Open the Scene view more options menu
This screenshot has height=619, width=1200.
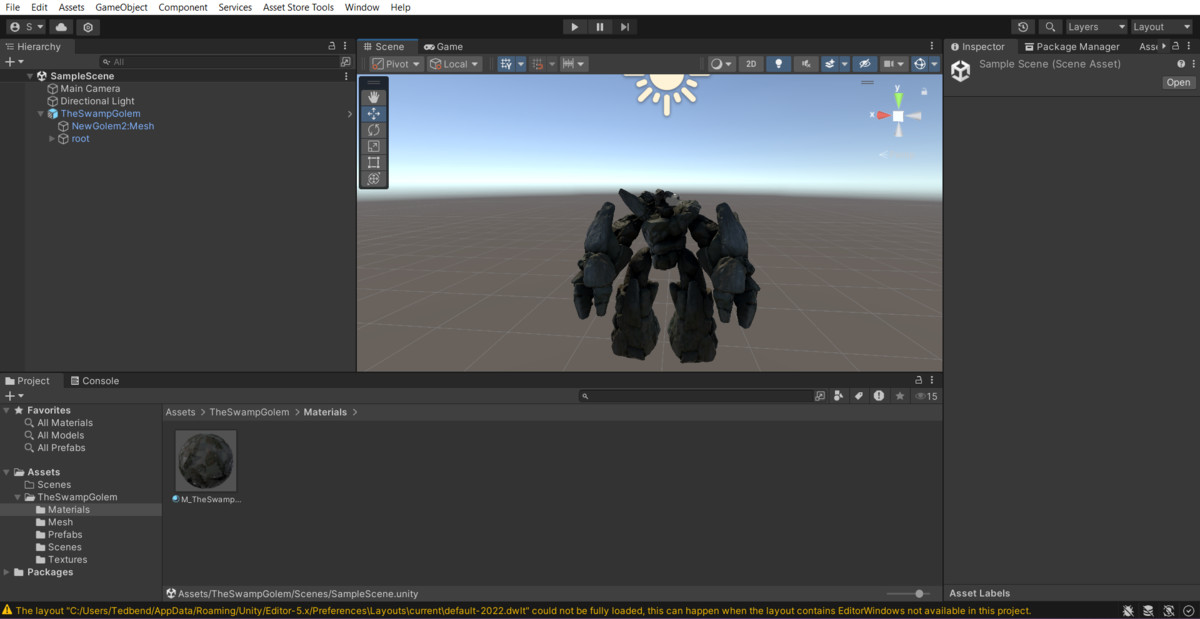tap(932, 46)
